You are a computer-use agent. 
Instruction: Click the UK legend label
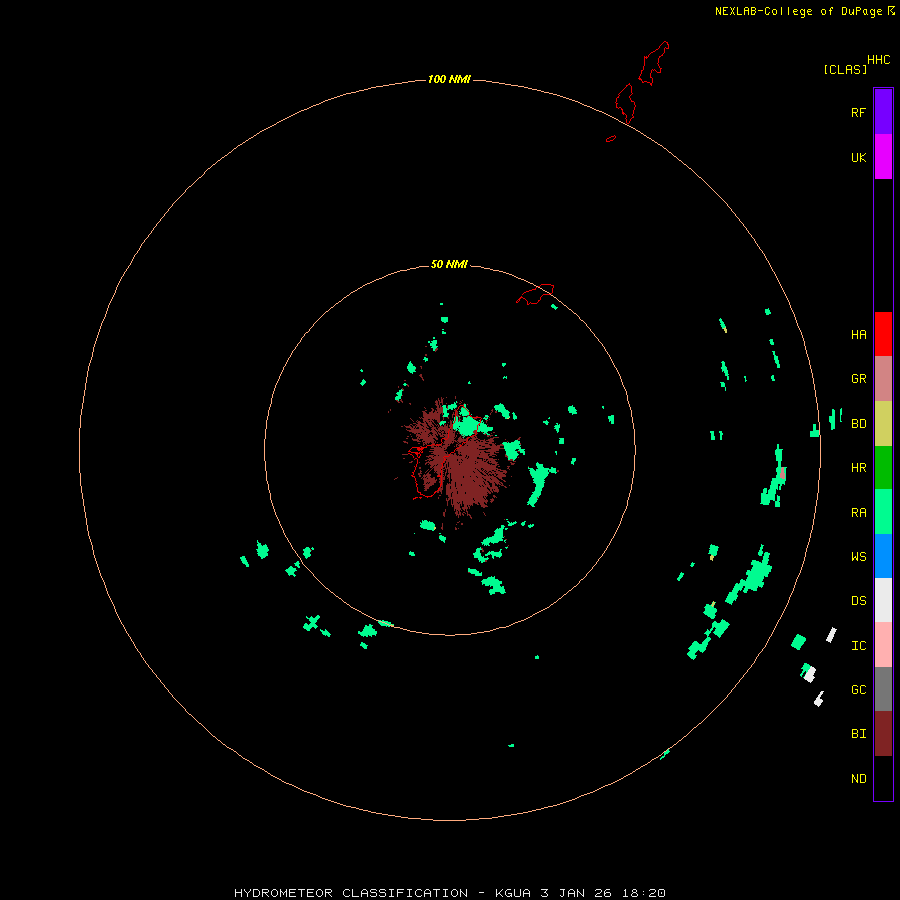[858, 158]
